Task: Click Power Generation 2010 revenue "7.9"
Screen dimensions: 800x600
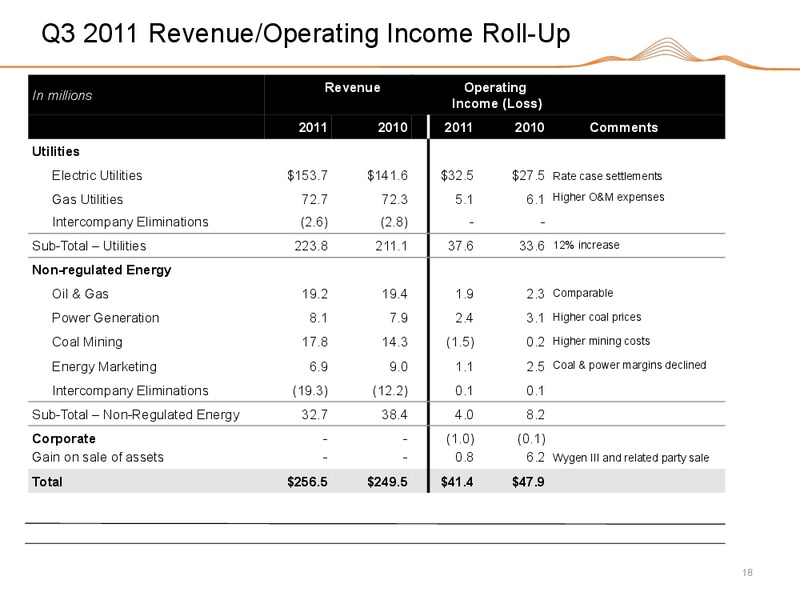Action: click(398, 318)
